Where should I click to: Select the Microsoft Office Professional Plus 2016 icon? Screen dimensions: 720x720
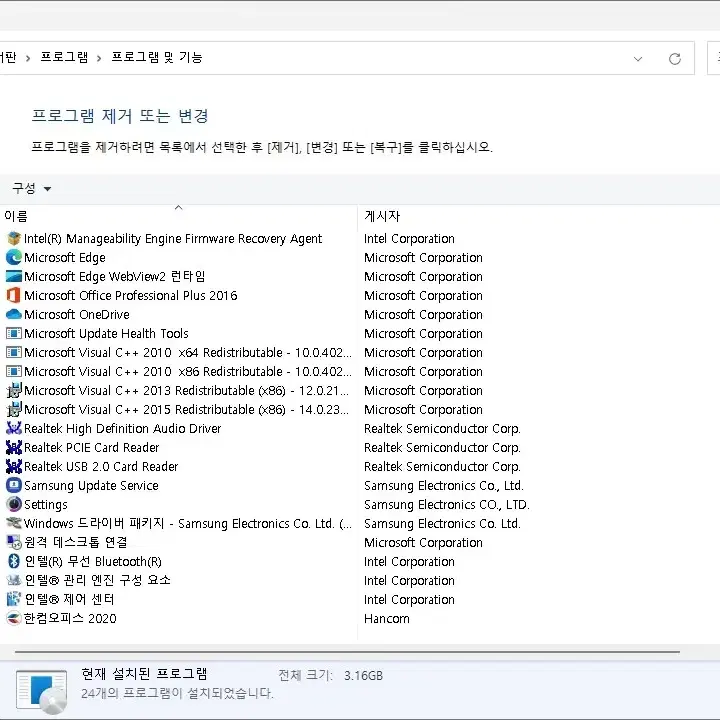pyautogui.click(x=14, y=295)
